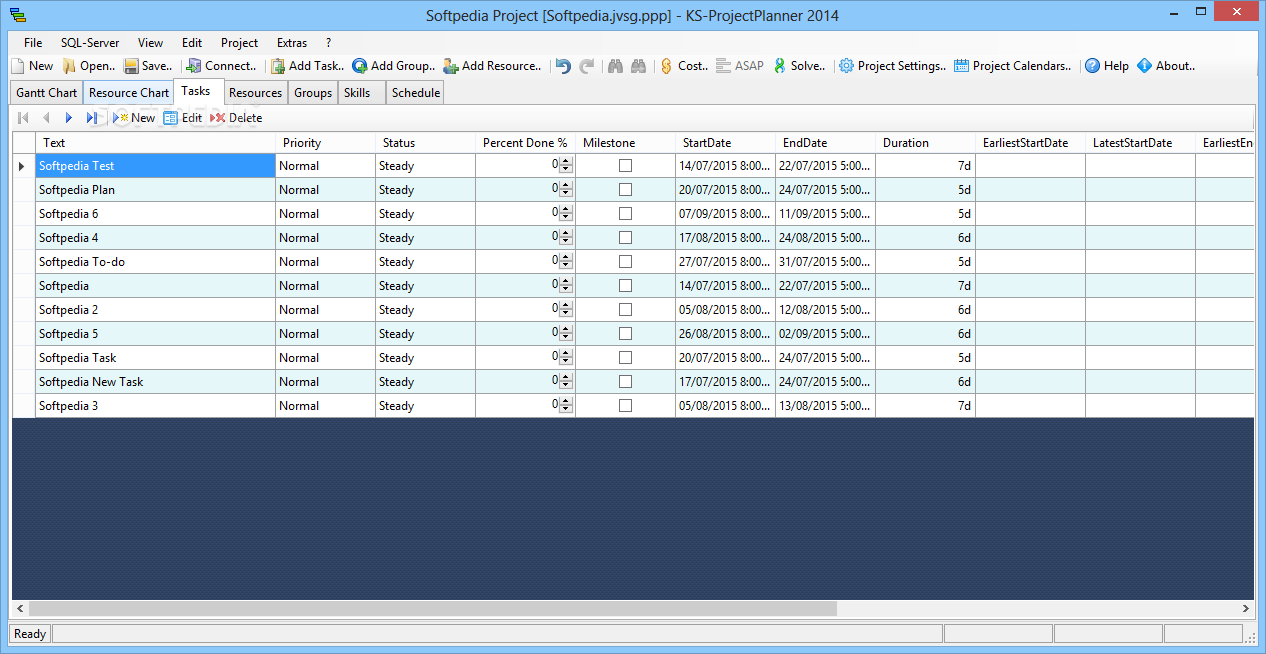Add a resource with Add Resource.. icon

(451, 66)
